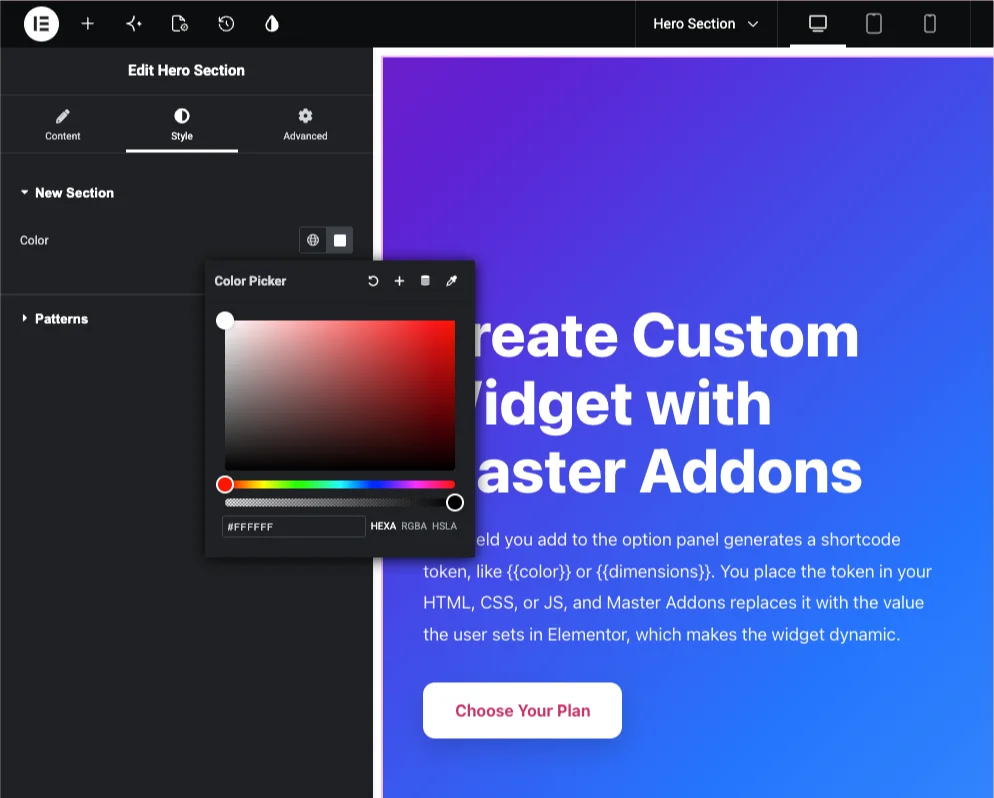Activate the eyedropper tool
Screen dimensions: 994x798
click(x=451, y=281)
